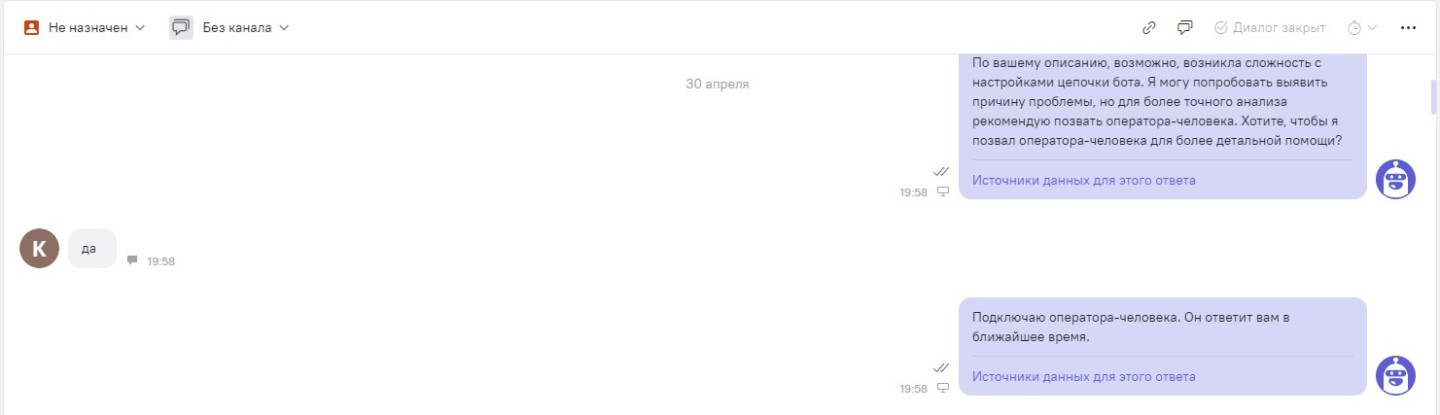Click the 'Диалог закрыт' status button

[1270, 27]
